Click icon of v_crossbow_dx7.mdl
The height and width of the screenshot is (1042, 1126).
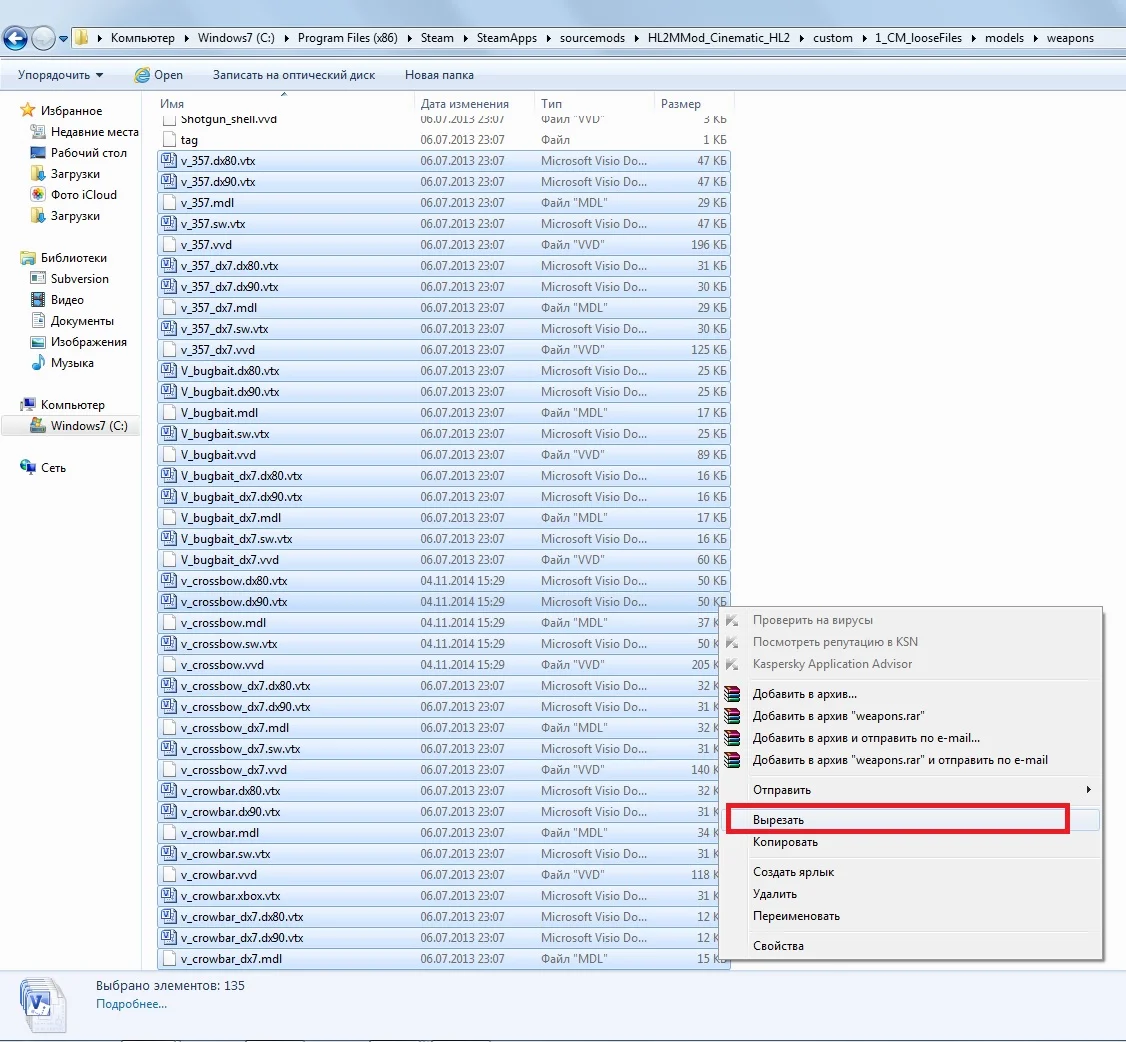tap(169, 727)
